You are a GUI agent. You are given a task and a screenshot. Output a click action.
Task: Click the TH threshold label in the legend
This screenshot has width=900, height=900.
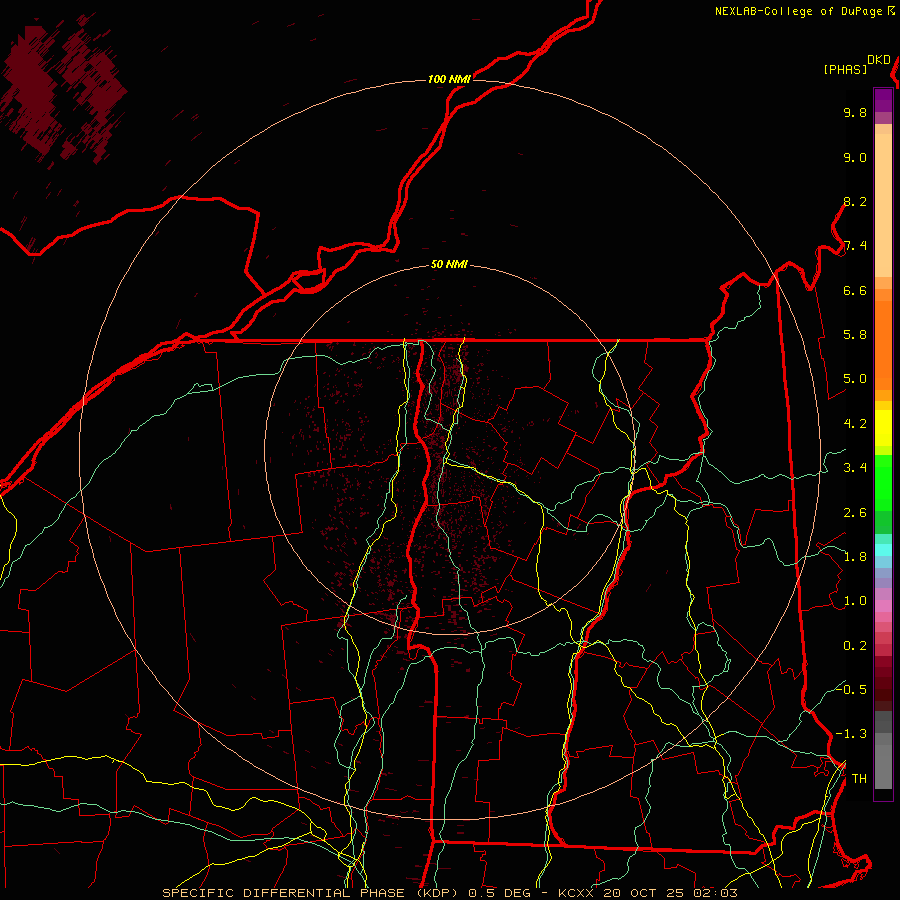click(x=859, y=778)
